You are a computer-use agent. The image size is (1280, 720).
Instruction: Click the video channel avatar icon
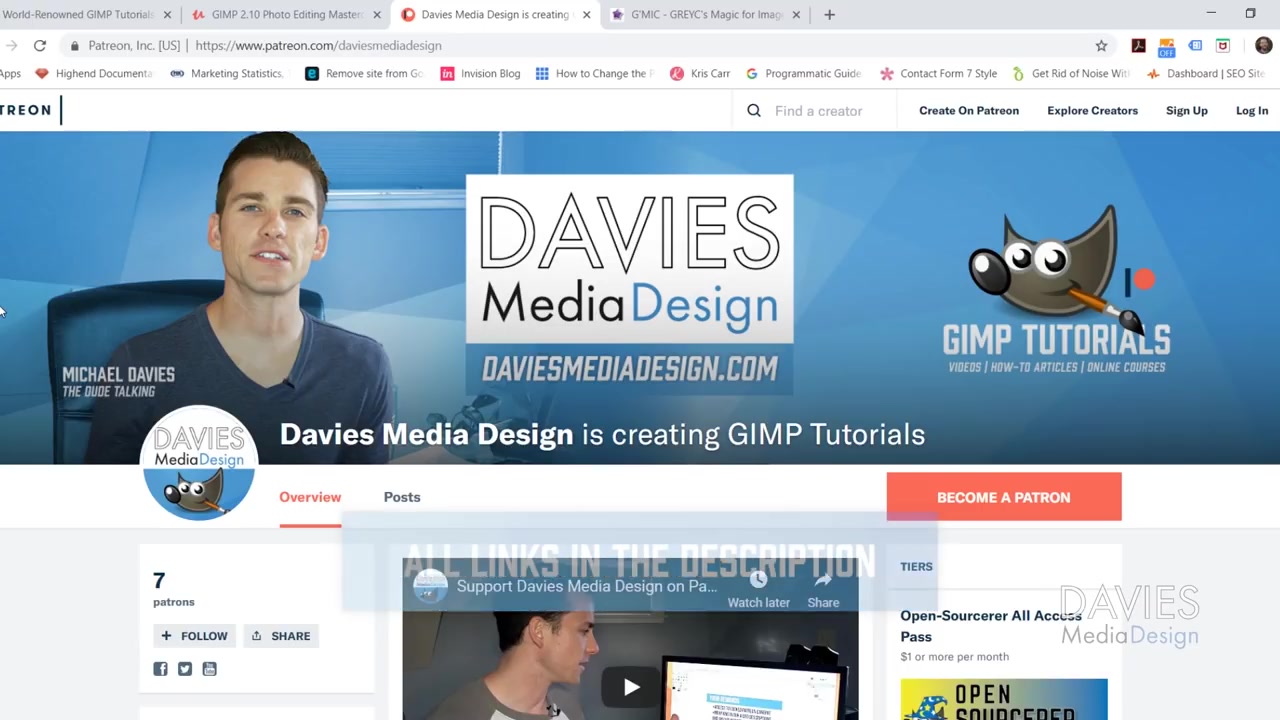pyautogui.click(x=430, y=586)
